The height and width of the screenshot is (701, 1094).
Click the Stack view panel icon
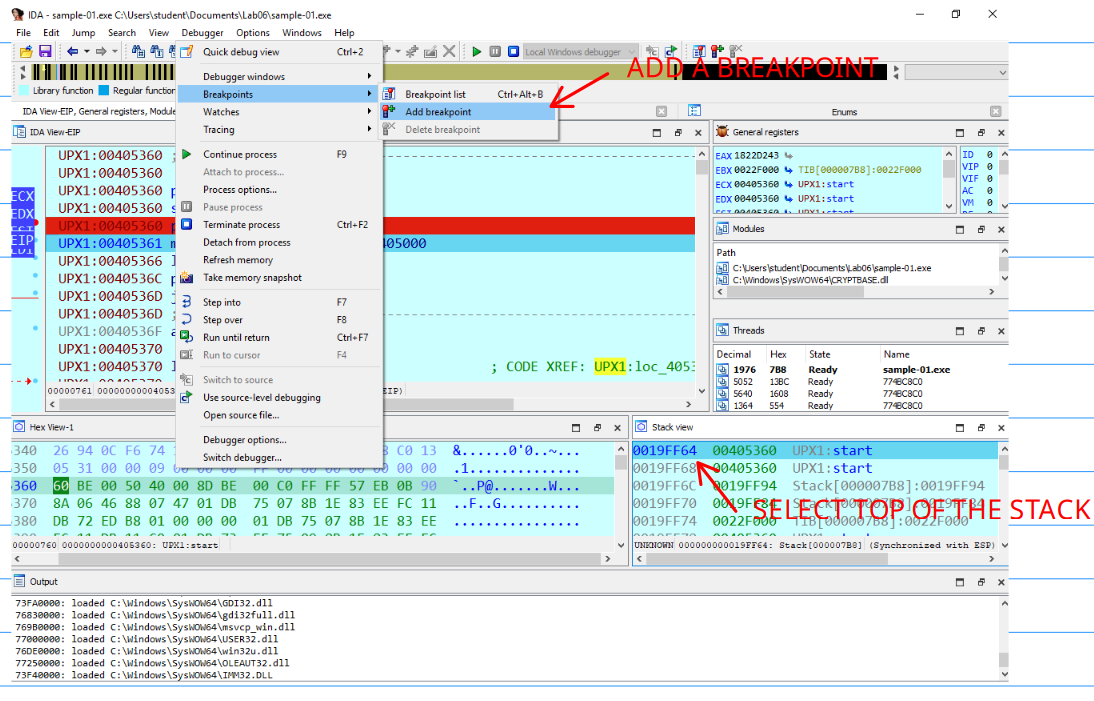pyautogui.click(x=641, y=427)
